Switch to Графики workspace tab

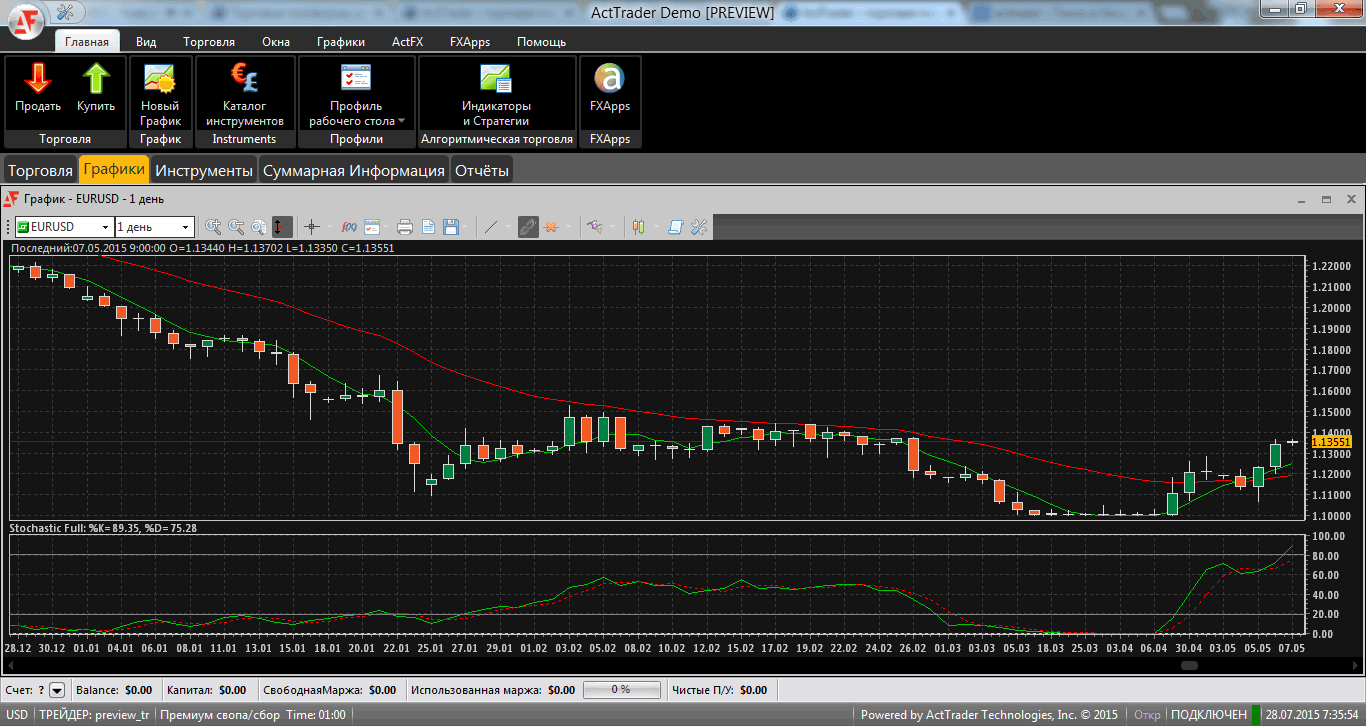pyautogui.click(x=114, y=169)
